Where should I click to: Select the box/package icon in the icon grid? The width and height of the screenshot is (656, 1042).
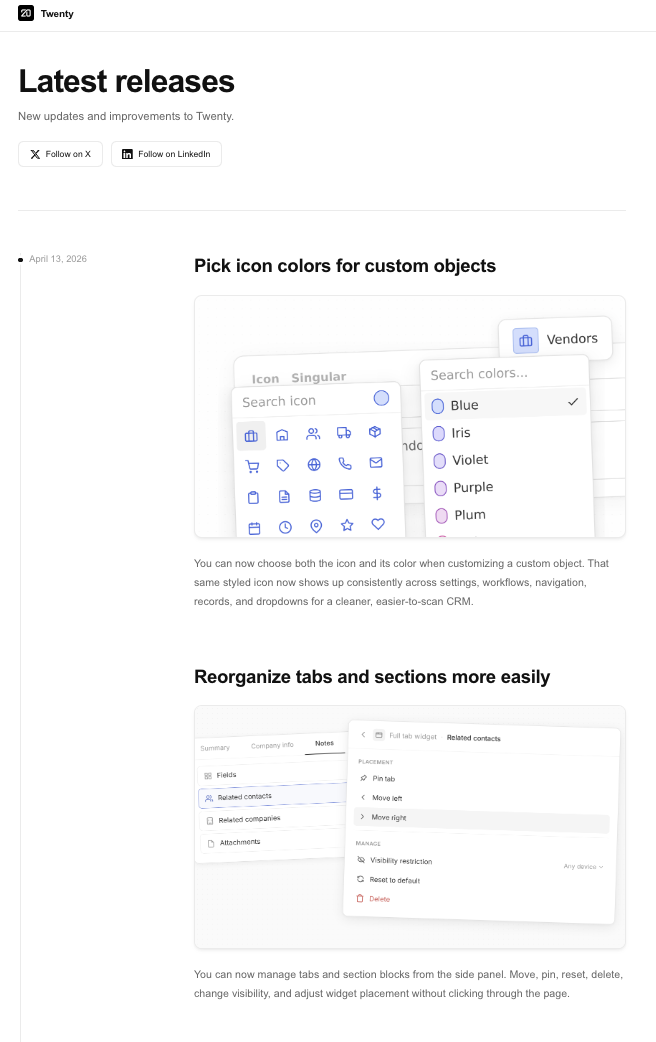375,432
